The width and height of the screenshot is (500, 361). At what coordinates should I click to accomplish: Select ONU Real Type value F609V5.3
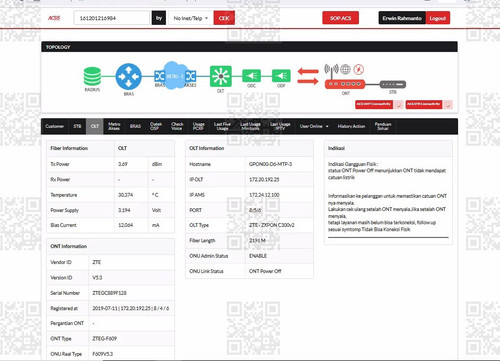[x=102, y=354]
